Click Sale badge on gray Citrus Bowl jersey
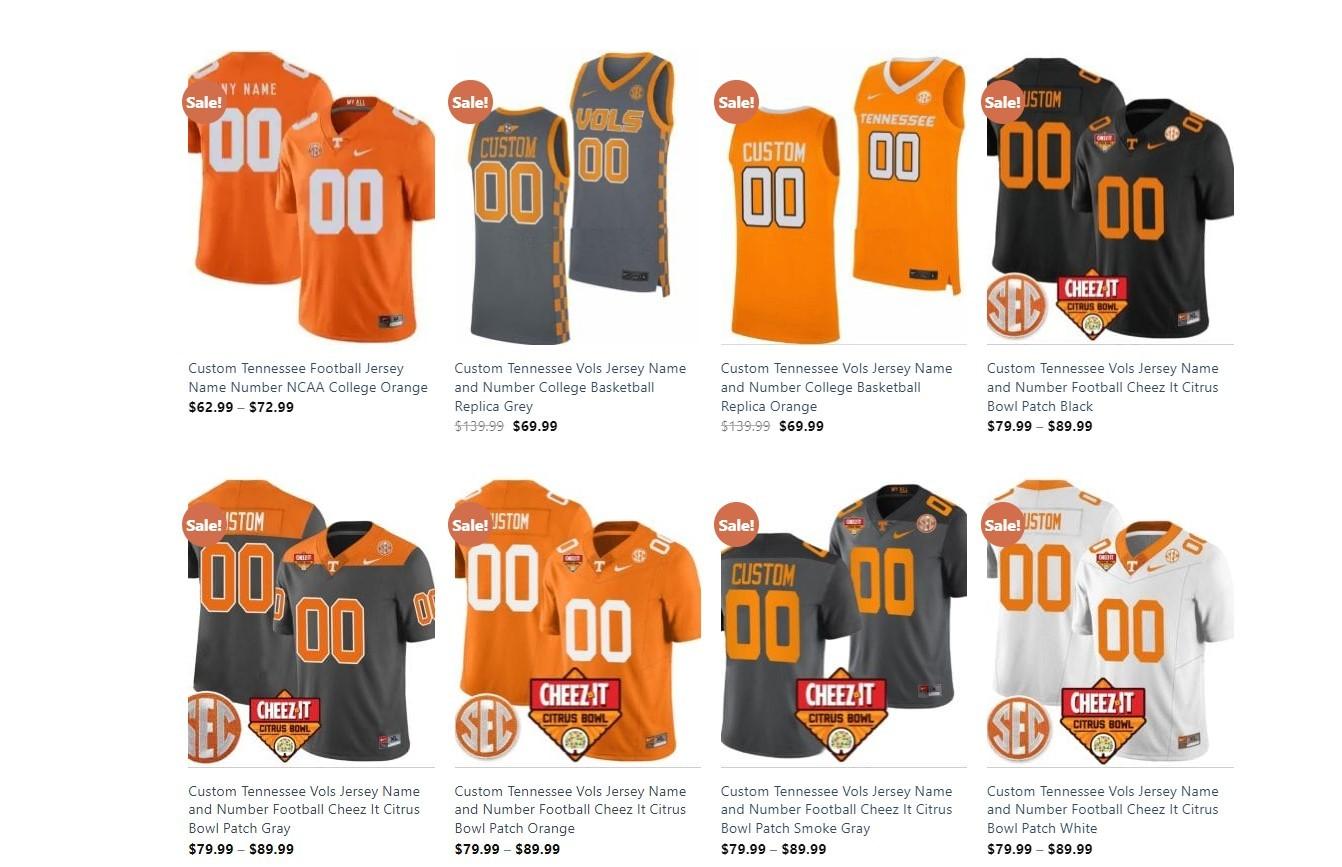The image size is (1342, 867). click(204, 525)
